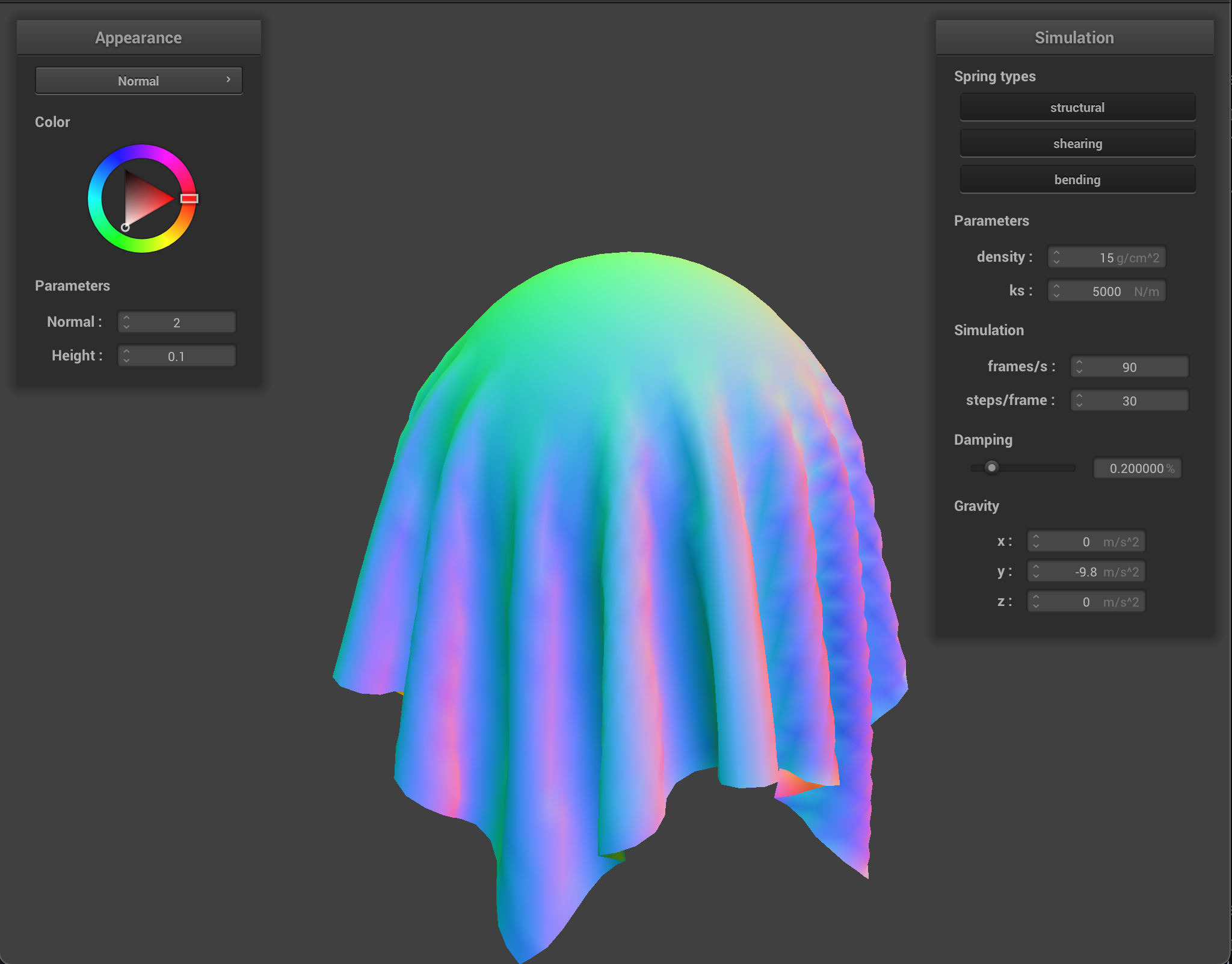Expand the shader selection list

229,80
